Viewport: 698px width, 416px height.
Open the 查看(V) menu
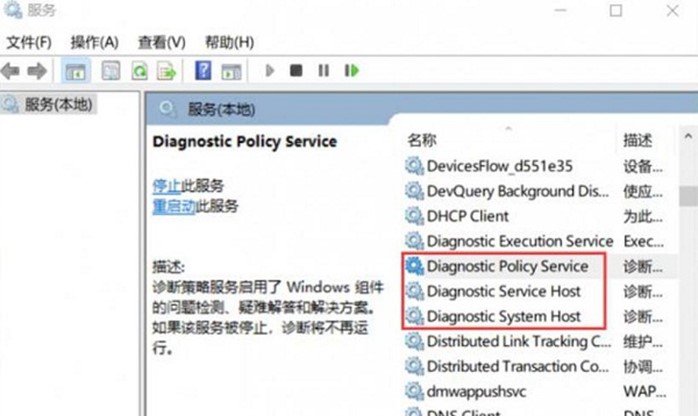(x=161, y=42)
